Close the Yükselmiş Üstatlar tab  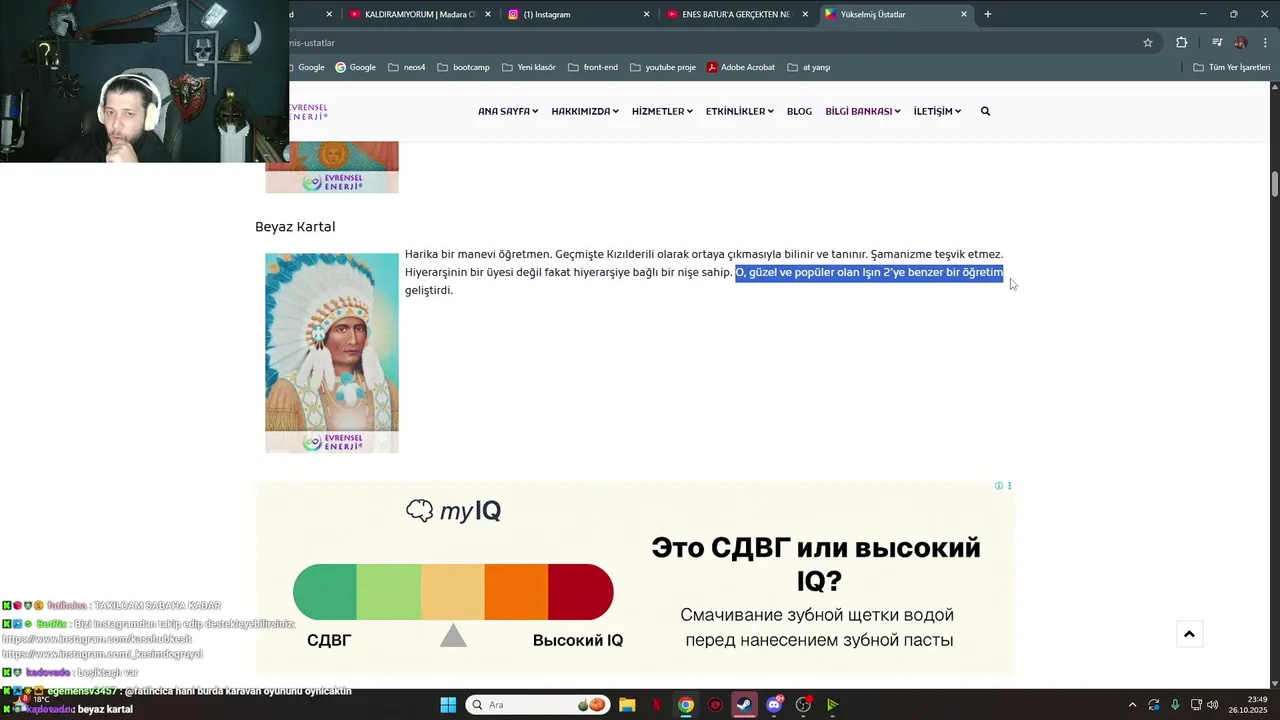pos(964,14)
